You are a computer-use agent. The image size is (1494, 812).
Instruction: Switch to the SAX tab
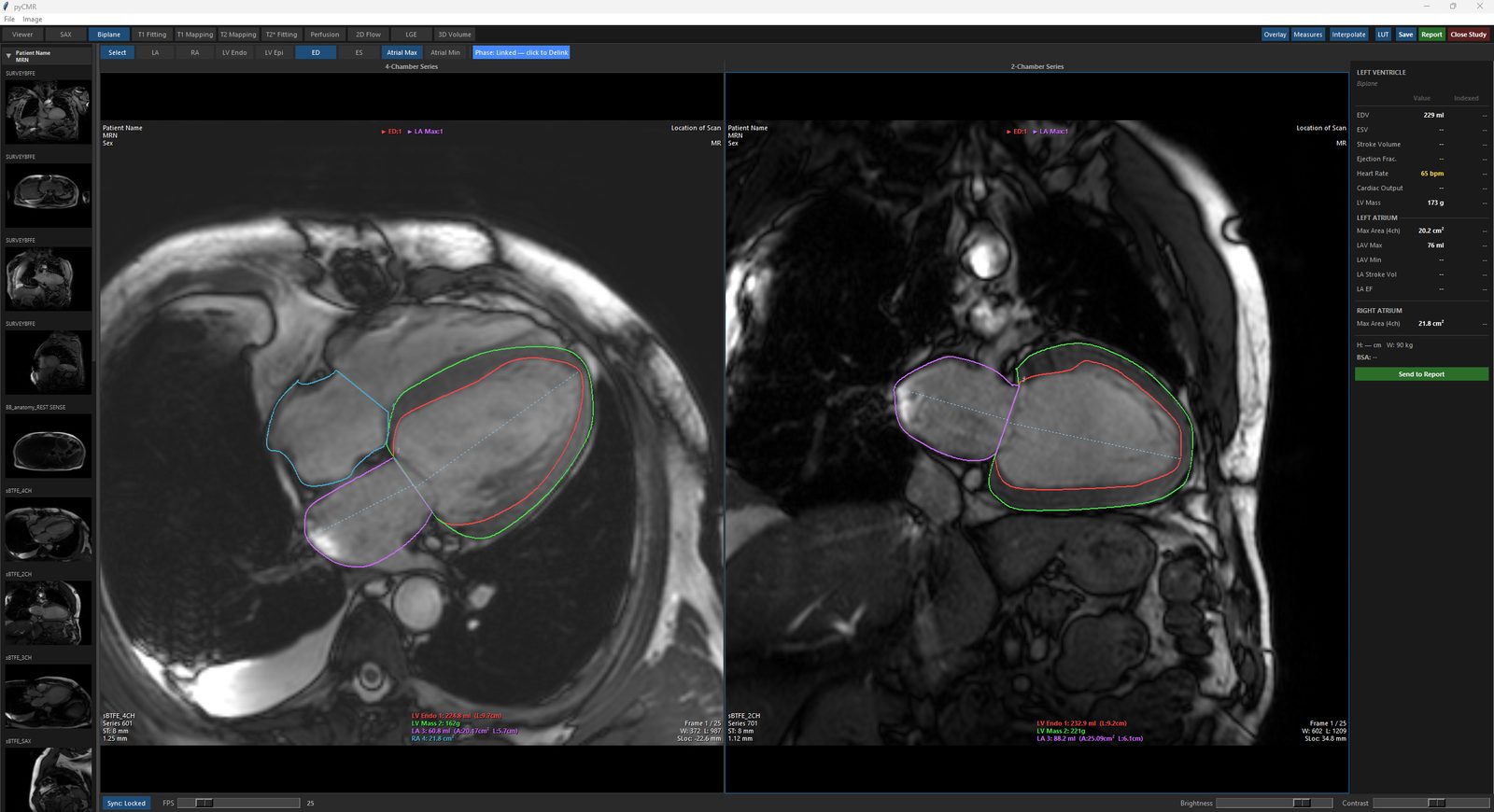[x=65, y=35]
